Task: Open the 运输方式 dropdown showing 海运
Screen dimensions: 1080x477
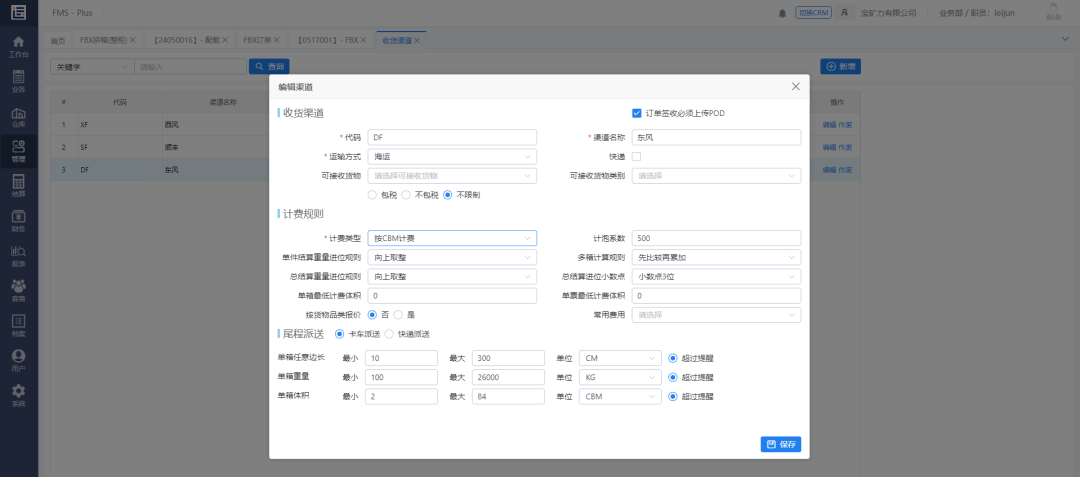Action: pos(452,156)
